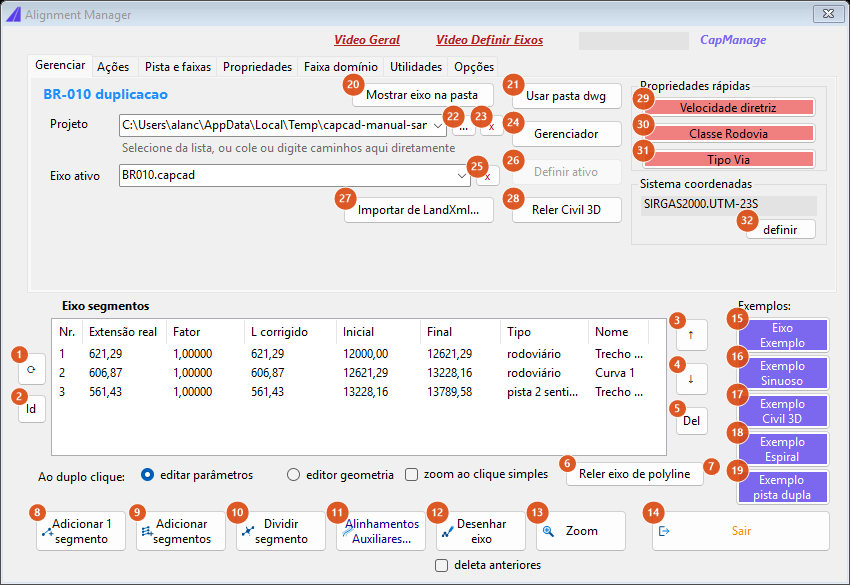Click Classe Rodovia red button
The width and height of the screenshot is (850, 585).
pos(728,133)
